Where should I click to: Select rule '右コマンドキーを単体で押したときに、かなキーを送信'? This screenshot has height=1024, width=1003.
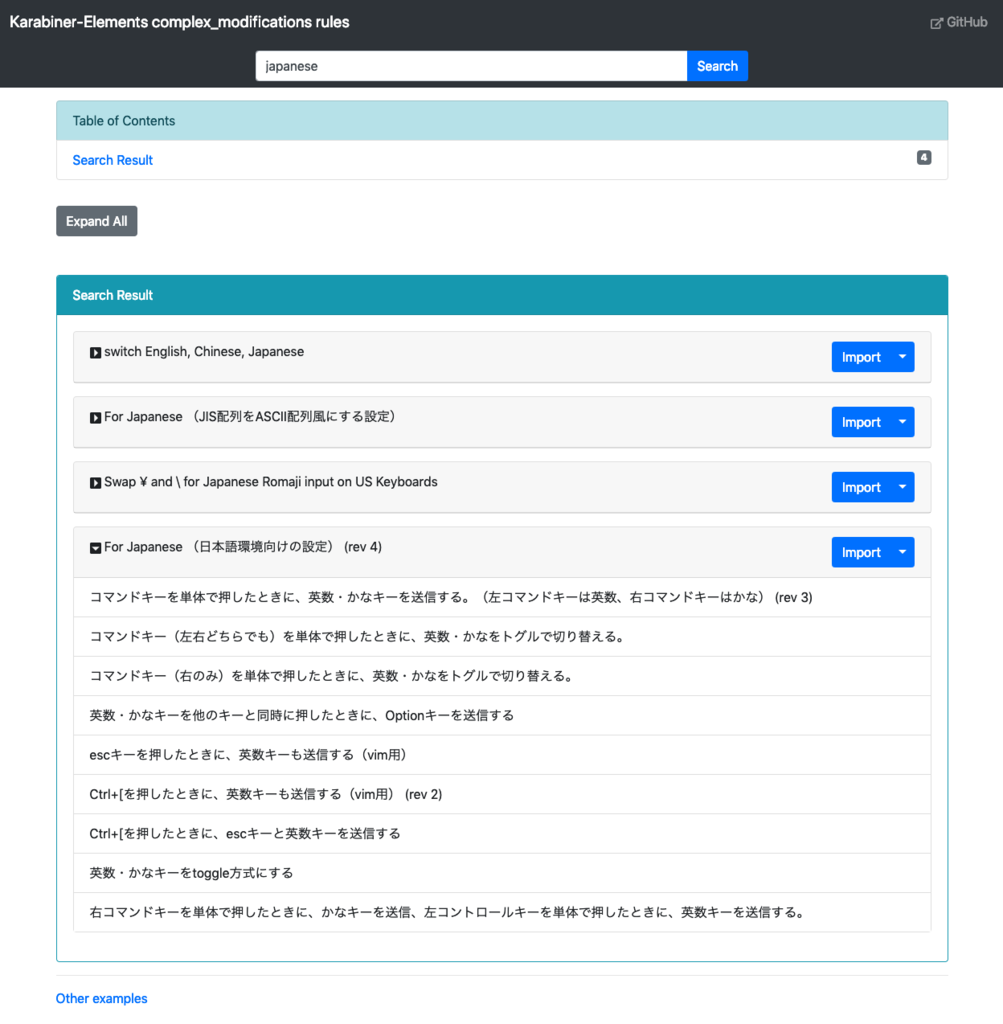pyautogui.click(x=502, y=912)
